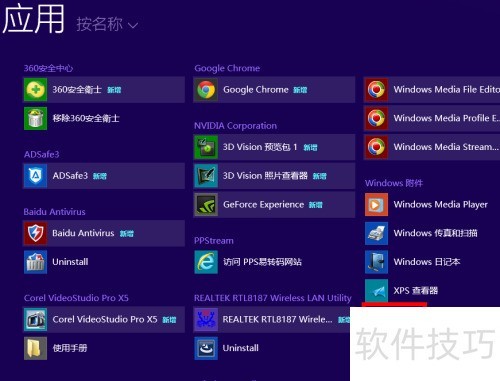Launch Google Chrome from its icon
Viewport: 500px width, 381px height.
pyautogui.click(x=206, y=89)
